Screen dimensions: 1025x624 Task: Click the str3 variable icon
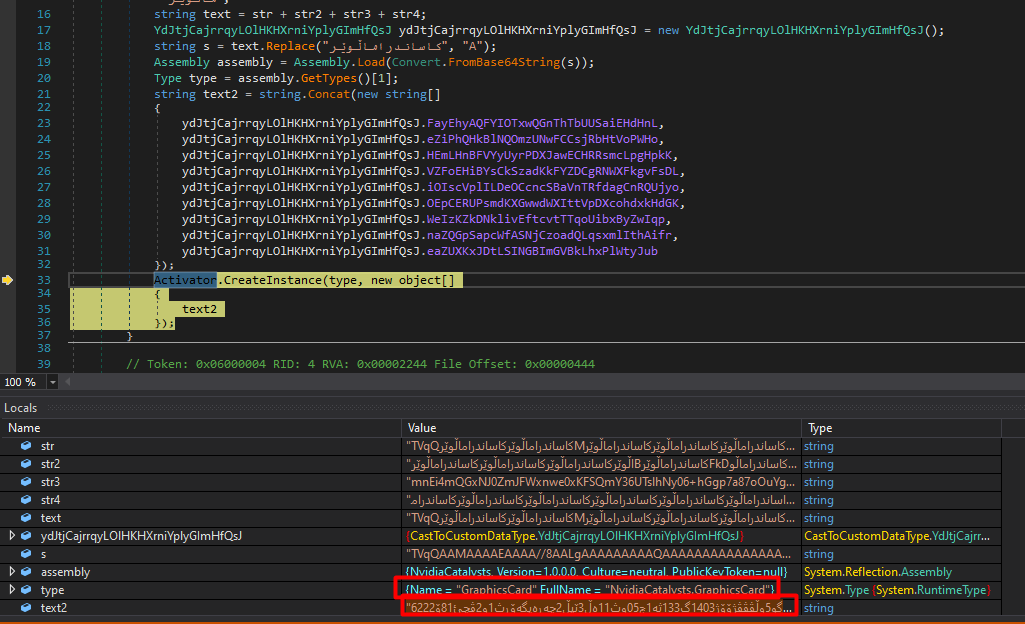coord(26,482)
